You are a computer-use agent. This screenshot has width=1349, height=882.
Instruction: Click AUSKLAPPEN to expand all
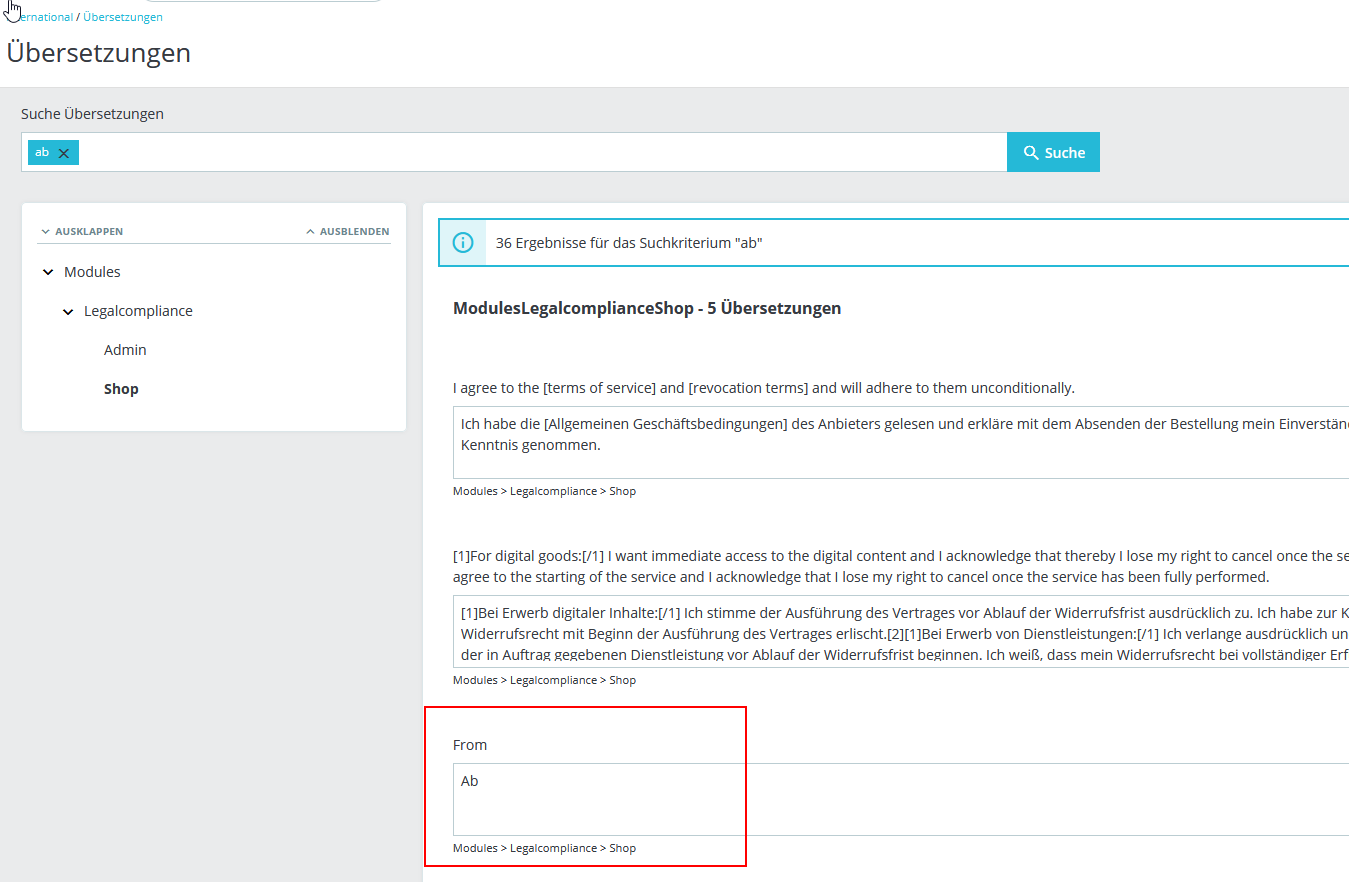point(81,231)
